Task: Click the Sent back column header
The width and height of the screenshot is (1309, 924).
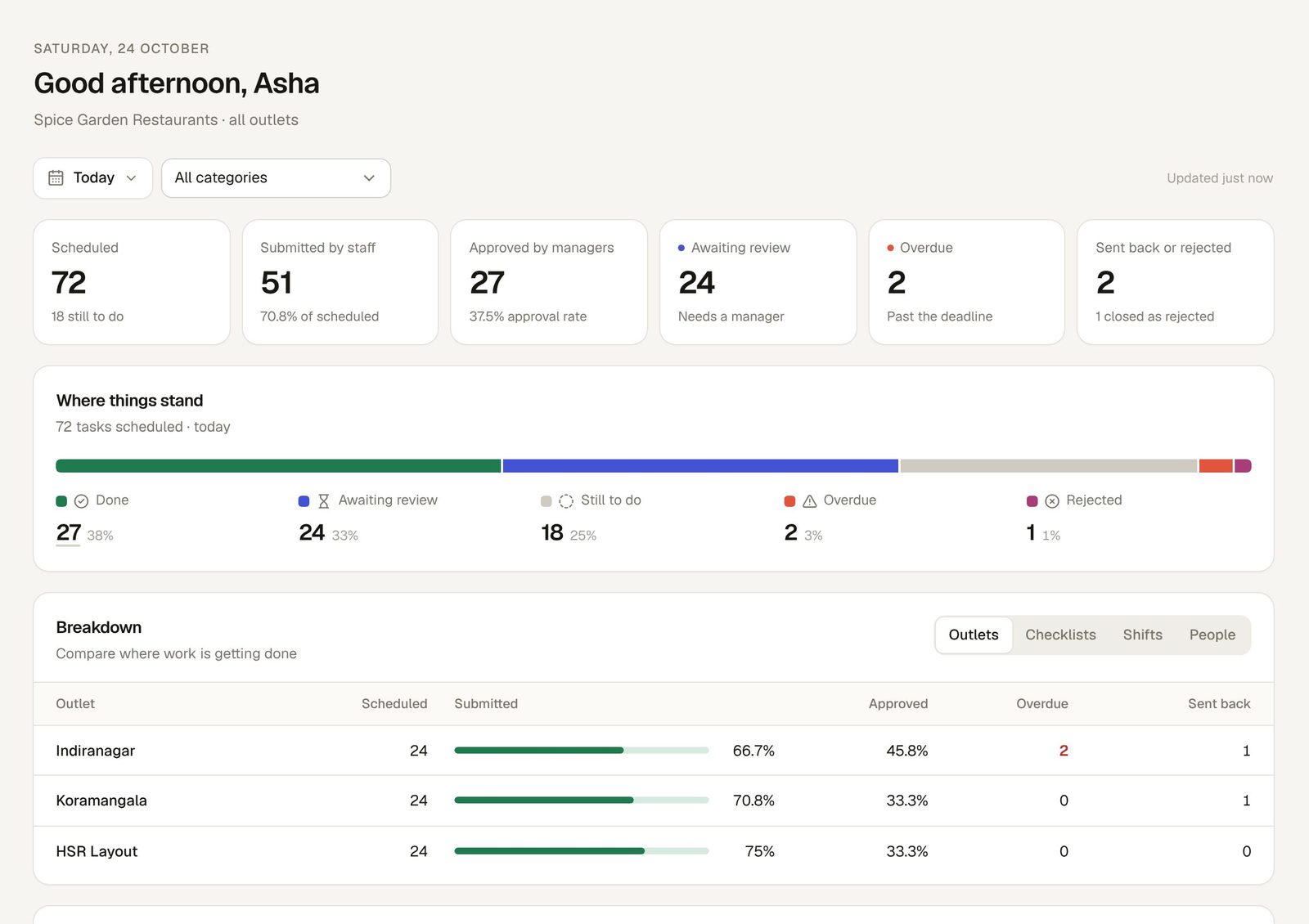Action: click(x=1219, y=704)
